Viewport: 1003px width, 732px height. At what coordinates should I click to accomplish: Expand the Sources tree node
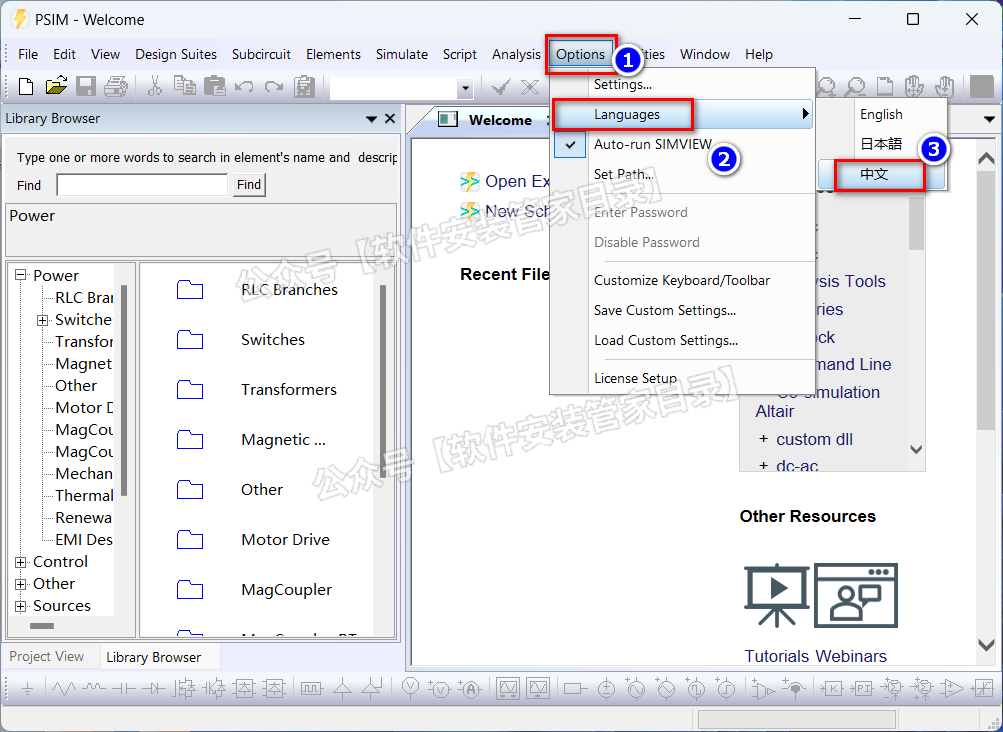tap(21, 607)
